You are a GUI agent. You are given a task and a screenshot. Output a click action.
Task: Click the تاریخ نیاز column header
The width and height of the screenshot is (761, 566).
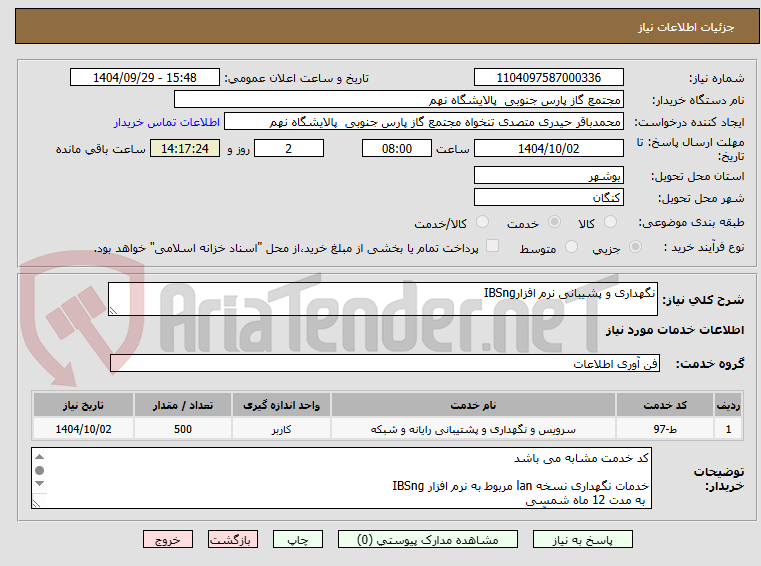83,405
